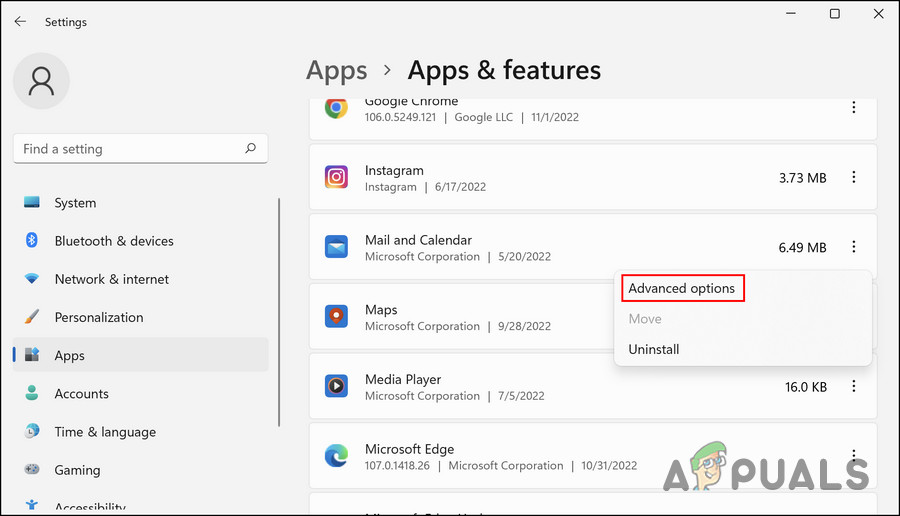Click the Gaming controller icon
Screen dimensions: 900x516
click(x=32, y=469)
